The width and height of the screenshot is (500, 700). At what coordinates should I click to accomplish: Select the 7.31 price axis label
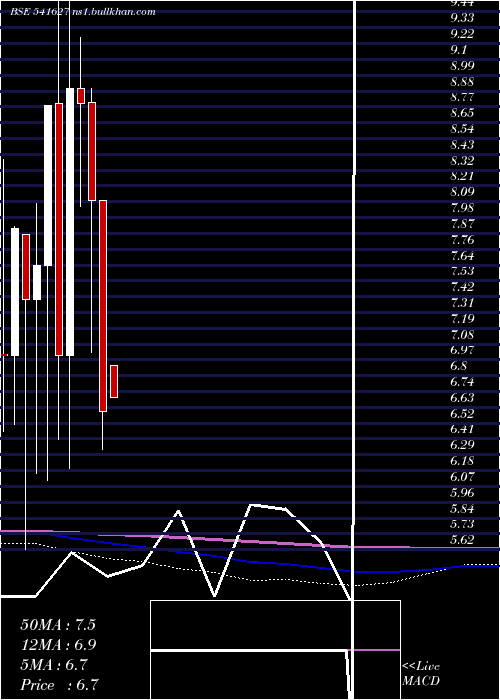coord(462,303)
